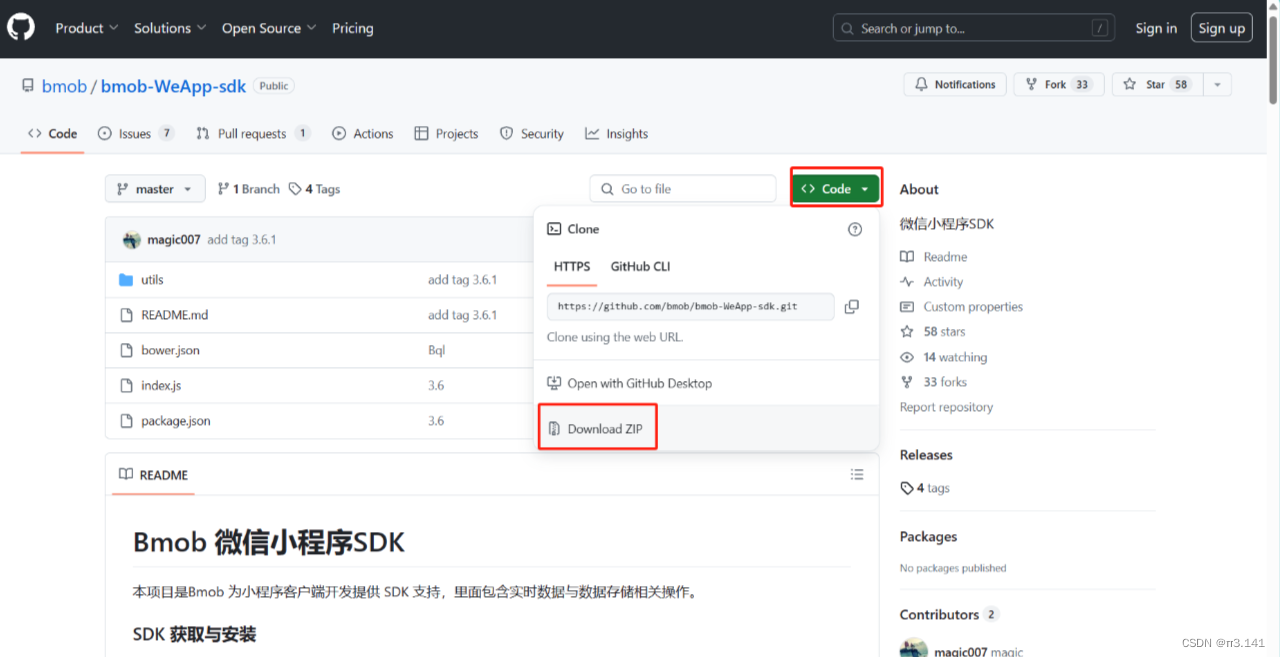Viewport: 1280px width, 657px height.
Task: Open the Activity sidebar icon
Action: (906, 281)
